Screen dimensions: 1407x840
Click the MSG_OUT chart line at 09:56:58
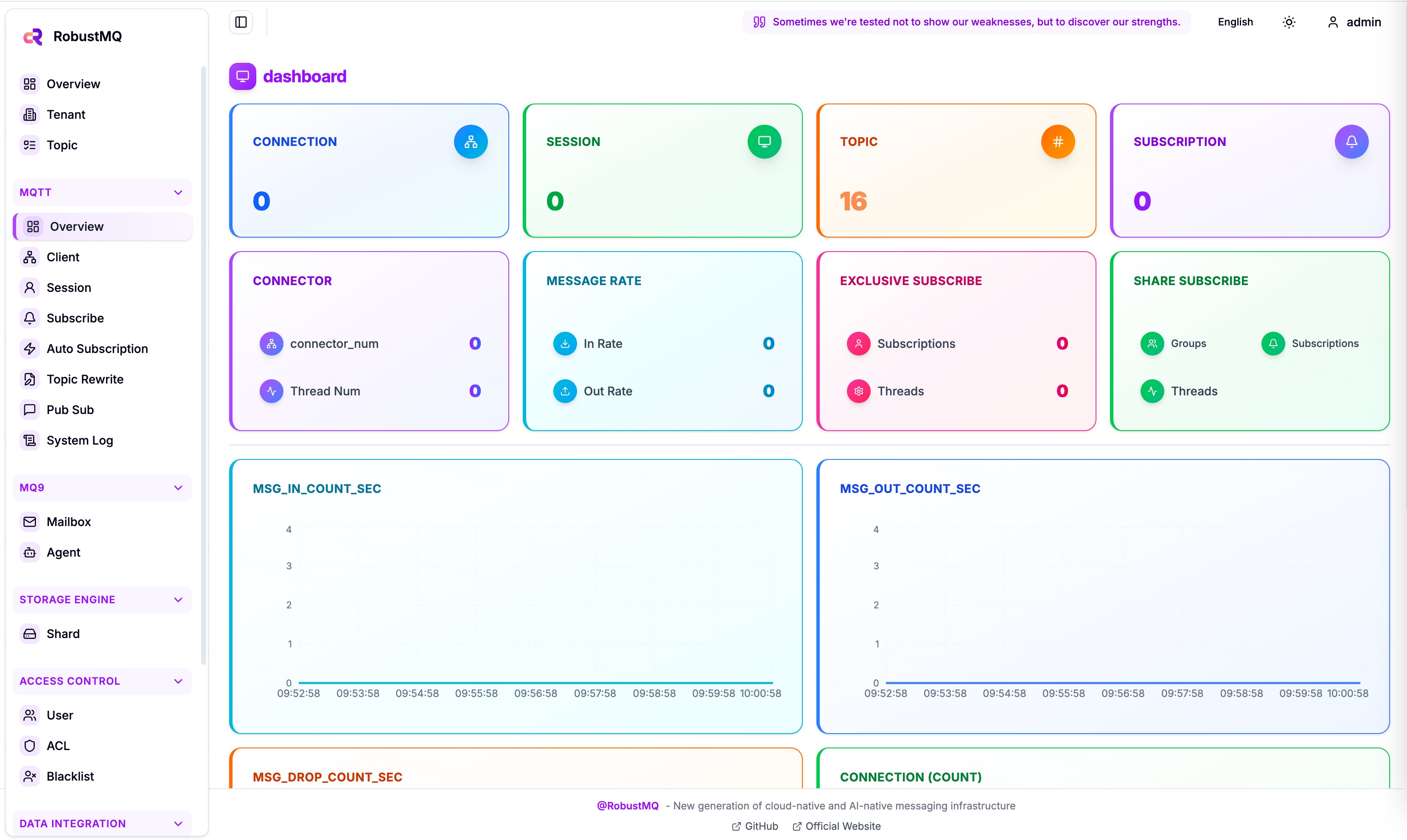click(1123, 683)
